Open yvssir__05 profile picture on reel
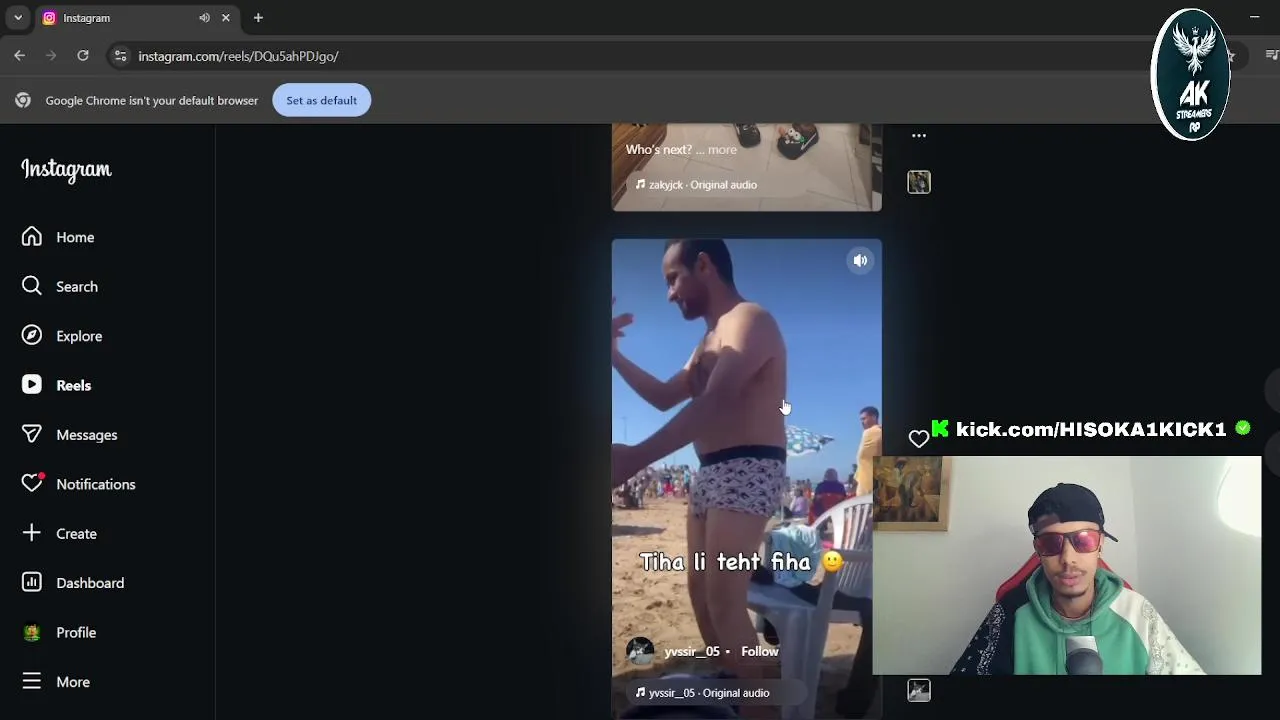 [x=640, y=651]
